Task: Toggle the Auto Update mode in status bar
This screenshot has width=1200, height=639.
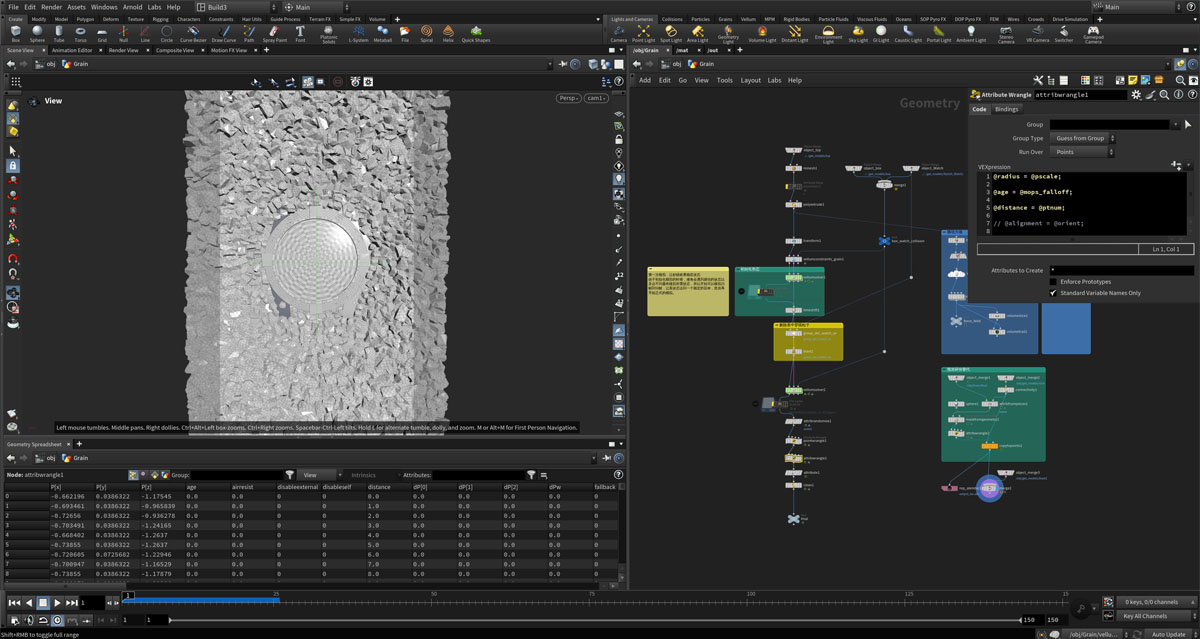Action: click(1167, 634)
